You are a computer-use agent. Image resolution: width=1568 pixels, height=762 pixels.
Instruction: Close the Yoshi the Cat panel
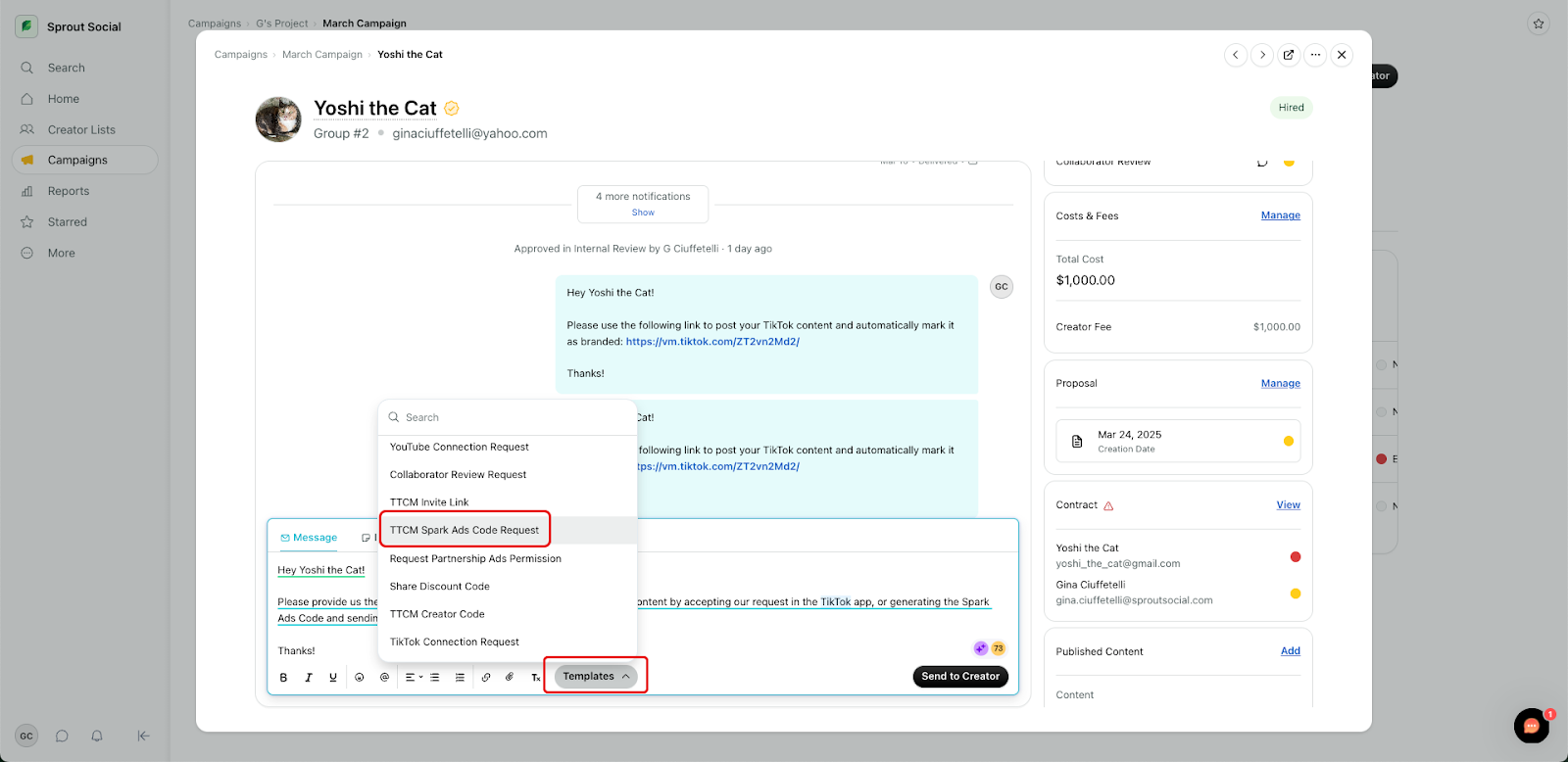[x=1342, y=55]
